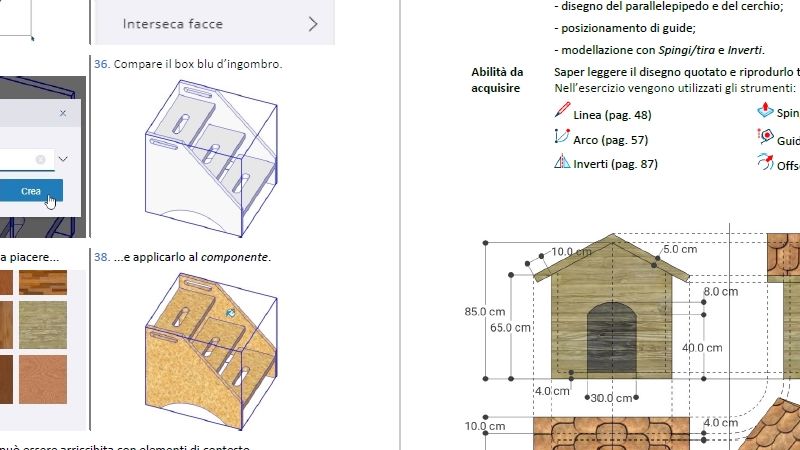Click the '8.0 cm' dimension label

[721, 292]
